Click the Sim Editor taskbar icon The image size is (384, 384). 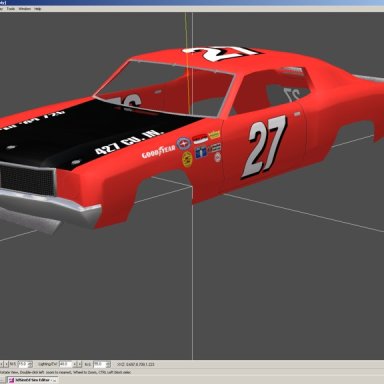click(11, 380)
